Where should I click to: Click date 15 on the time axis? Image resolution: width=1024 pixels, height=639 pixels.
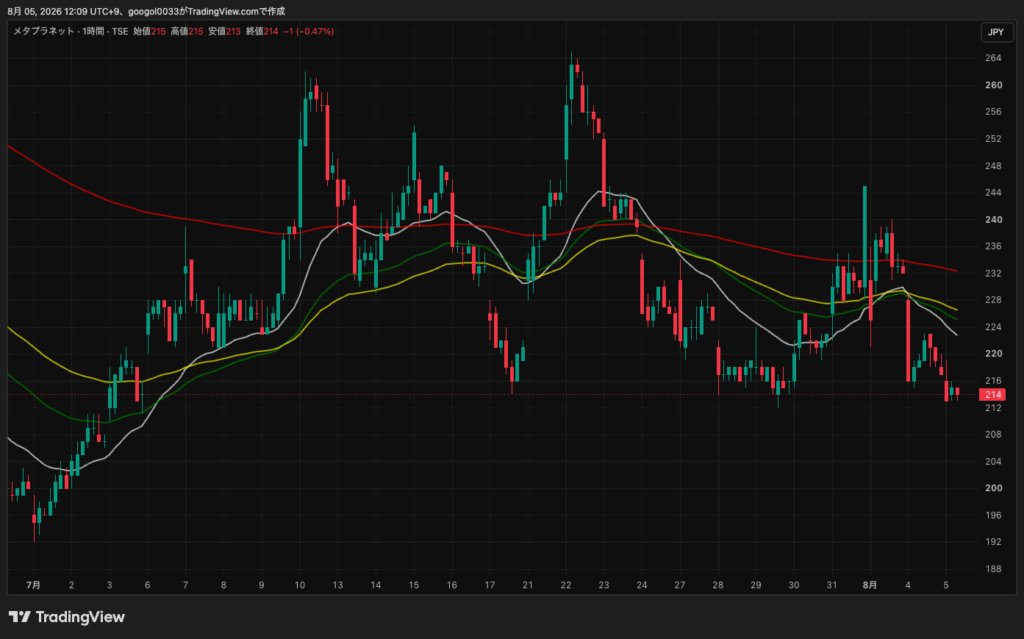tap(413, 585)
